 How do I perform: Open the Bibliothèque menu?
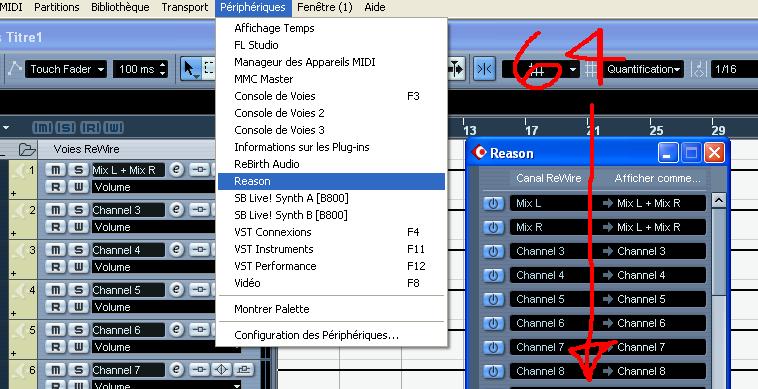tap(120, 7)
